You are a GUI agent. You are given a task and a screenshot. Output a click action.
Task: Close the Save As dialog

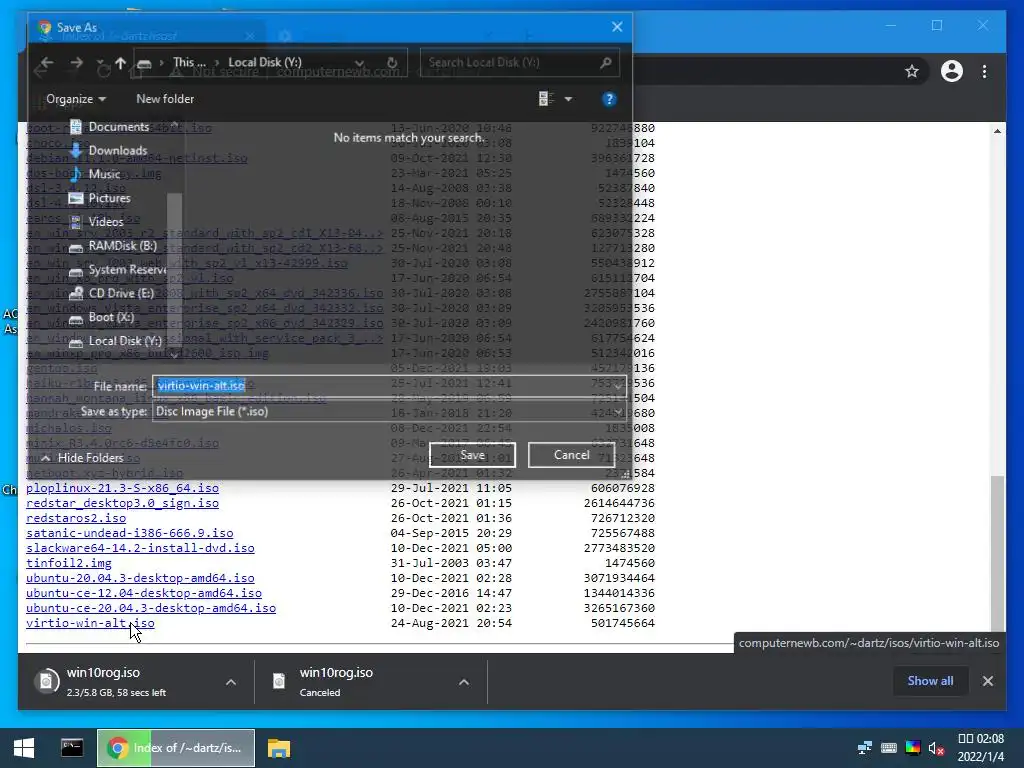pos(617,27)
